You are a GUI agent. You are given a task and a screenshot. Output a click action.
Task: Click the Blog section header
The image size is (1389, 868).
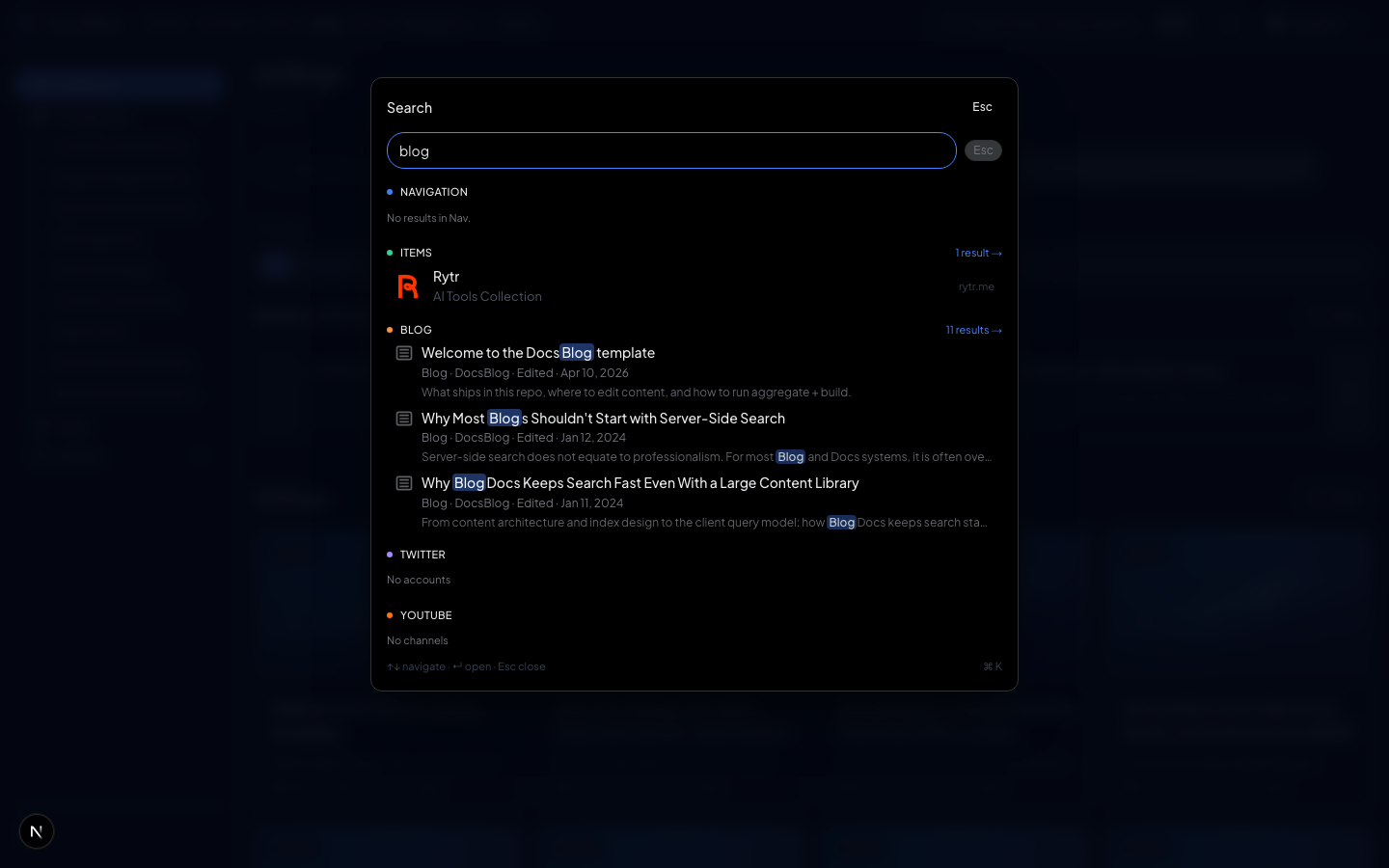pyautogui.click(x=416, y=330)
